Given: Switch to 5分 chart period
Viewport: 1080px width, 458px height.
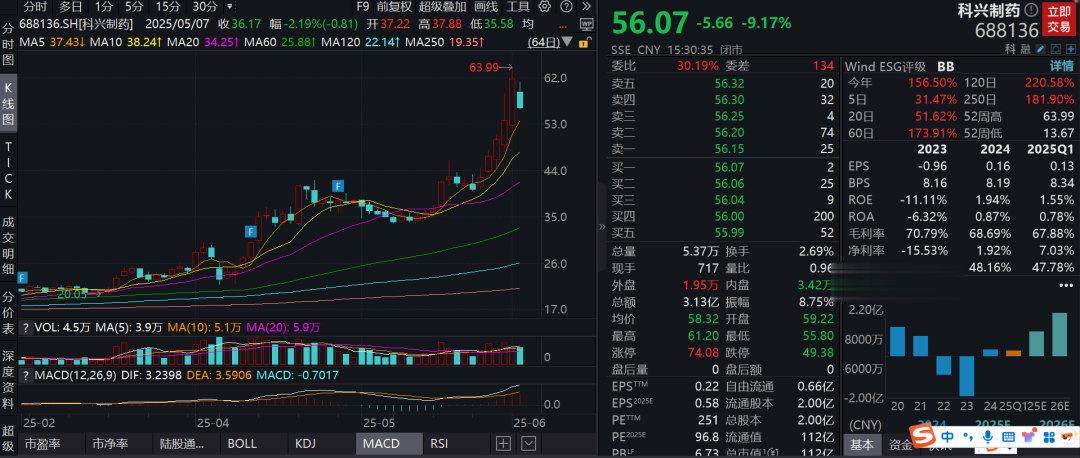Looking at the screenshot, I should coord(134,8).
